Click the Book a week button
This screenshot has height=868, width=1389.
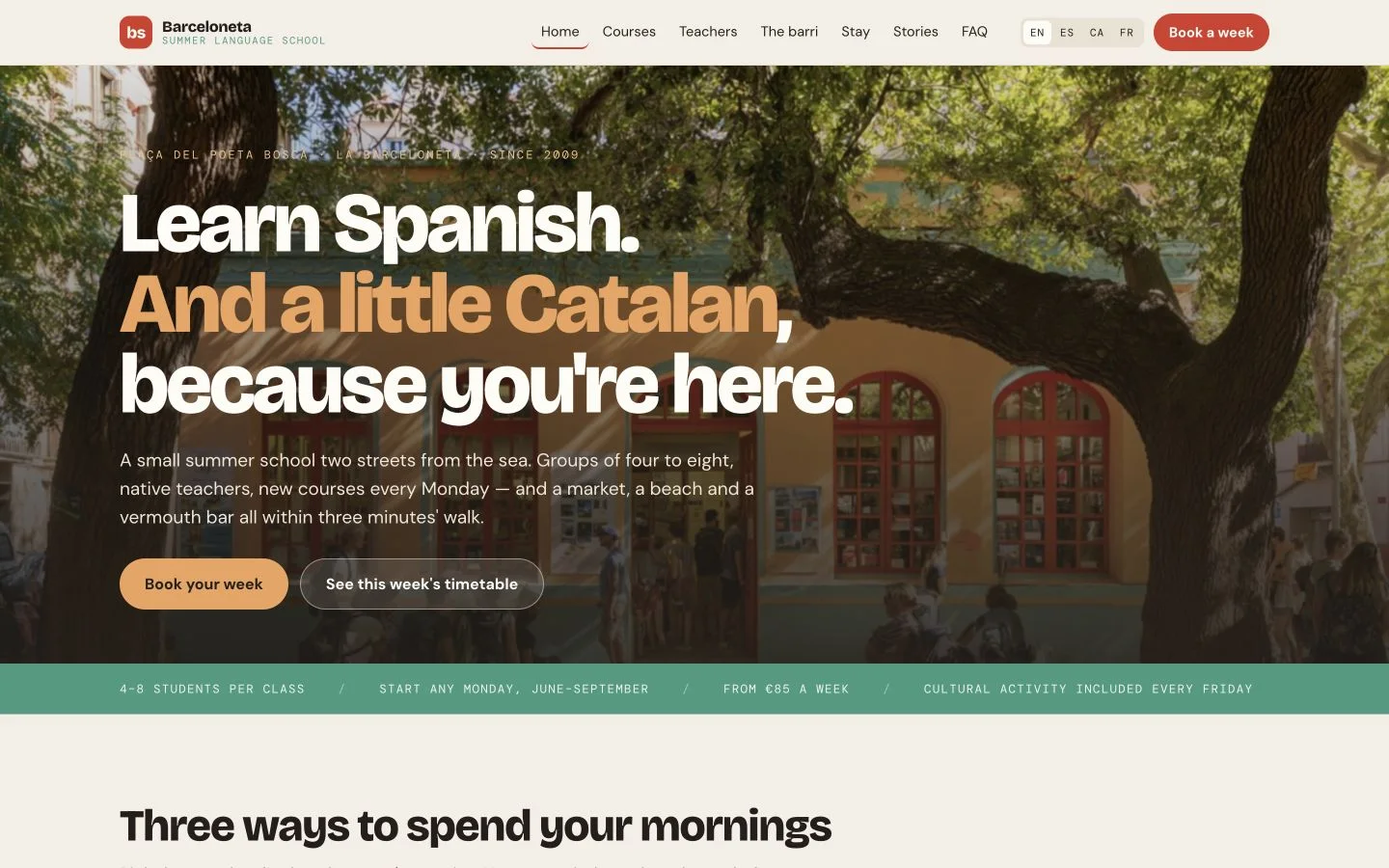(1212, 33)
